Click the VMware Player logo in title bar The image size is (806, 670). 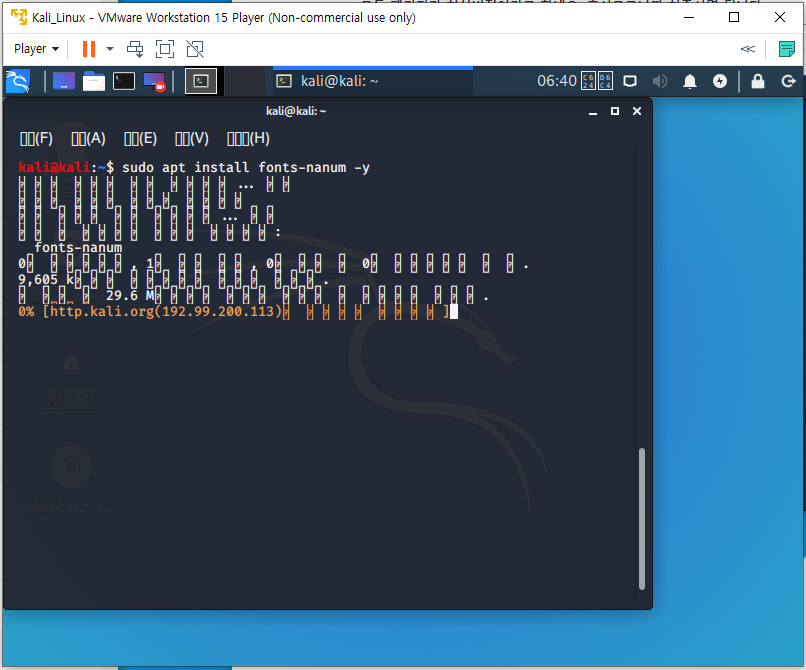(x=19, y=17)
